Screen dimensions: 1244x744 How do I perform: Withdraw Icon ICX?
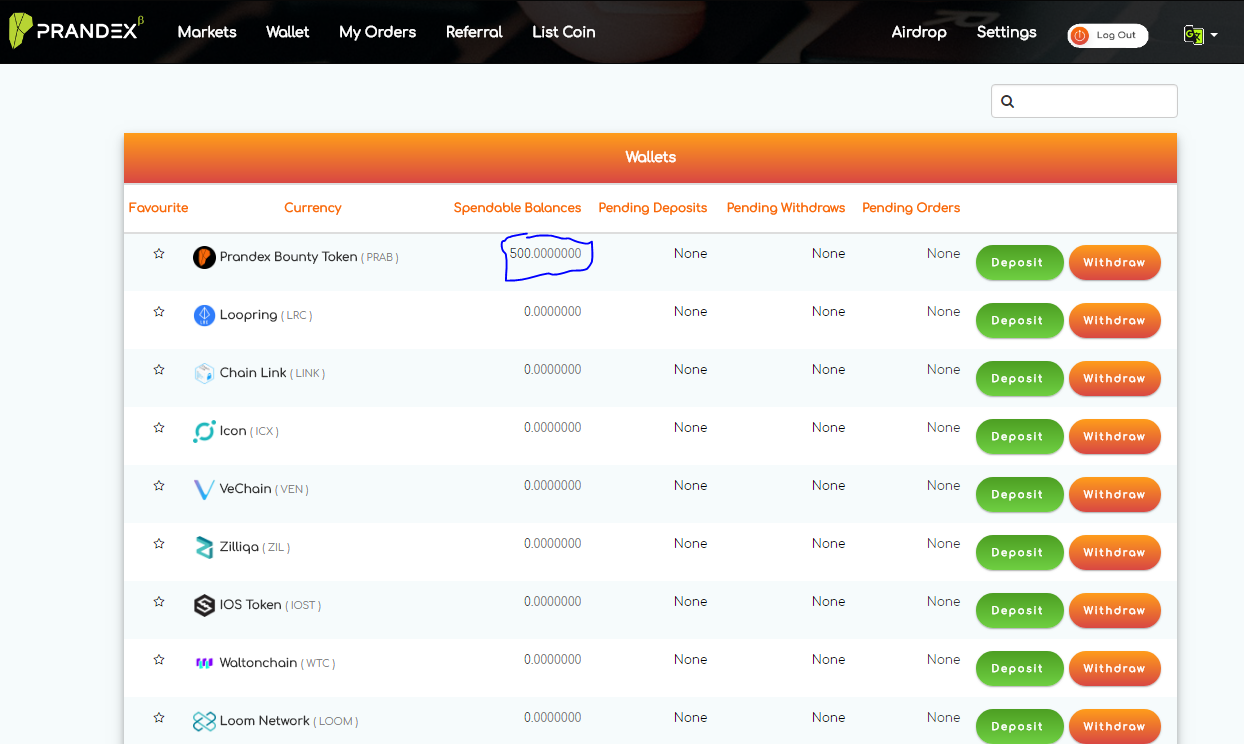(x=1115, y=437)
